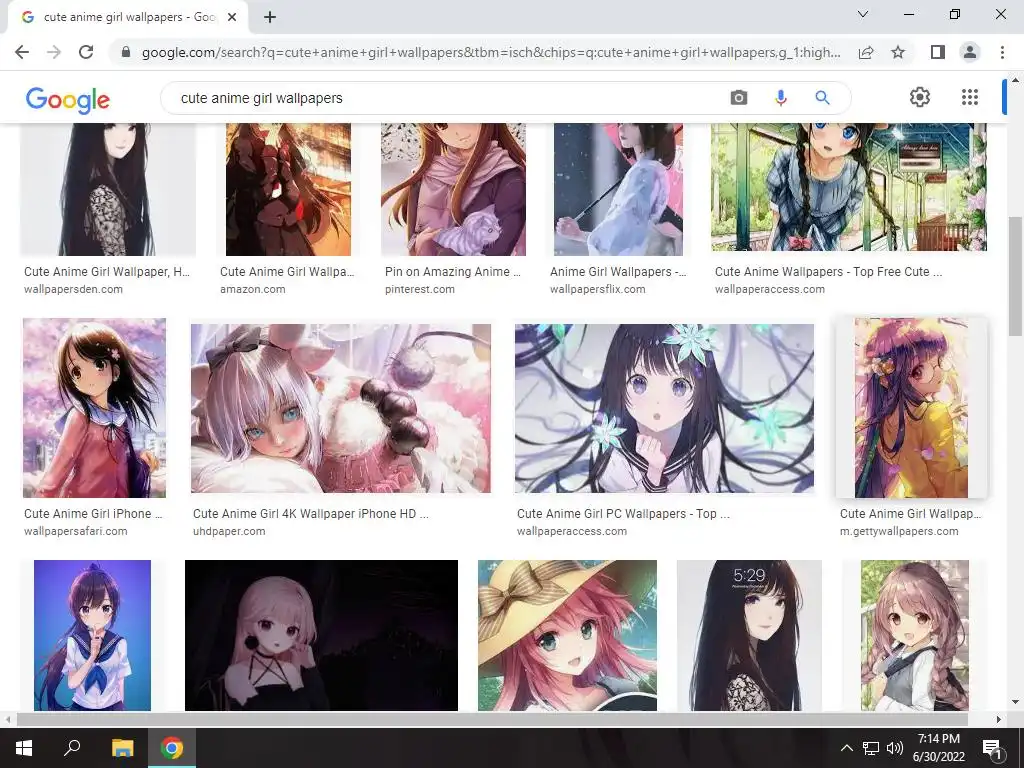Click the scroll down arrow of page
The width and height of the screenshot is (1024, 768).
click(1015, 703)
